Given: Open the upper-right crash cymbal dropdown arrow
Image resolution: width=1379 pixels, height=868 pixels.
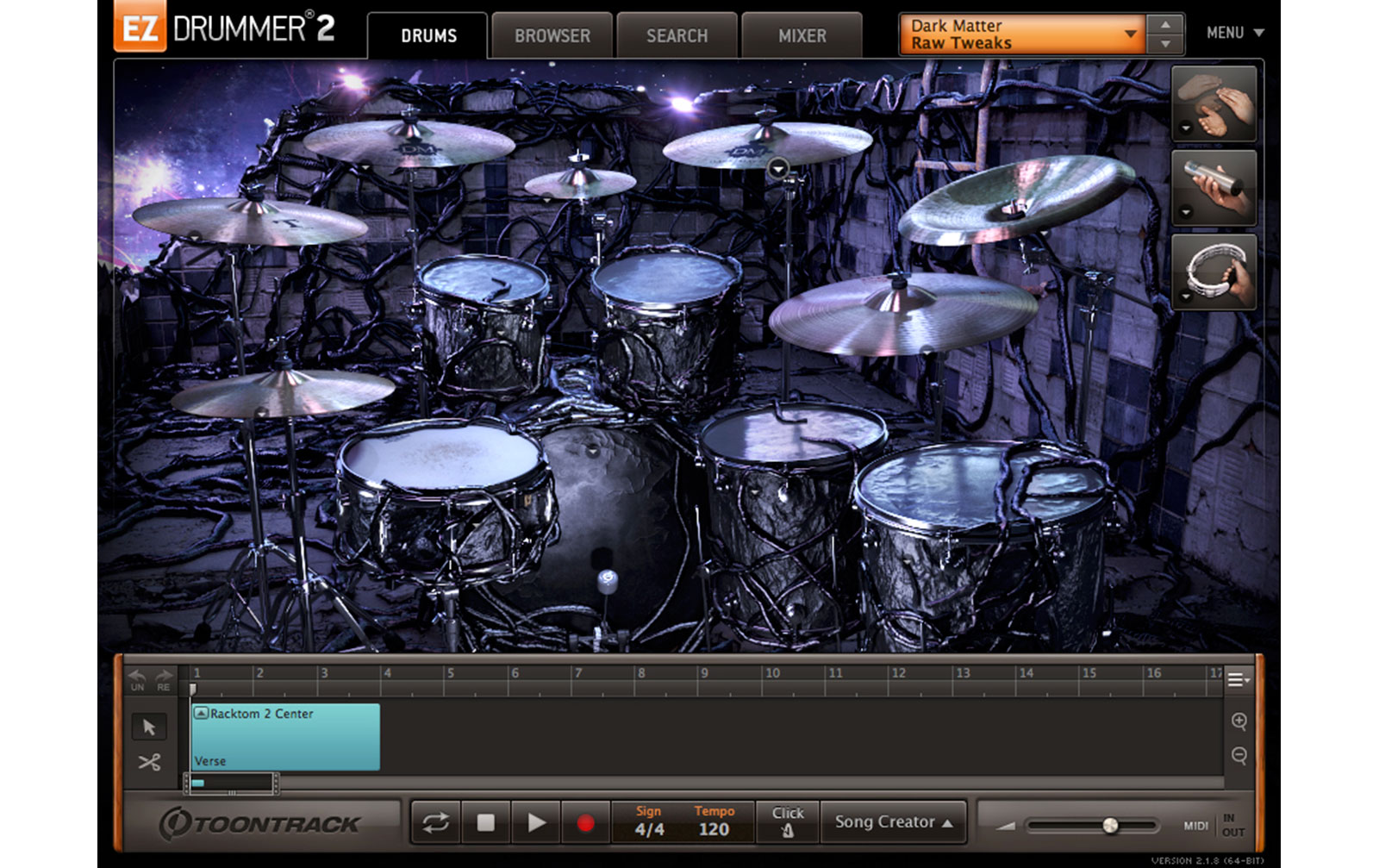Looking at the screenshot, I should coord(778,169).
